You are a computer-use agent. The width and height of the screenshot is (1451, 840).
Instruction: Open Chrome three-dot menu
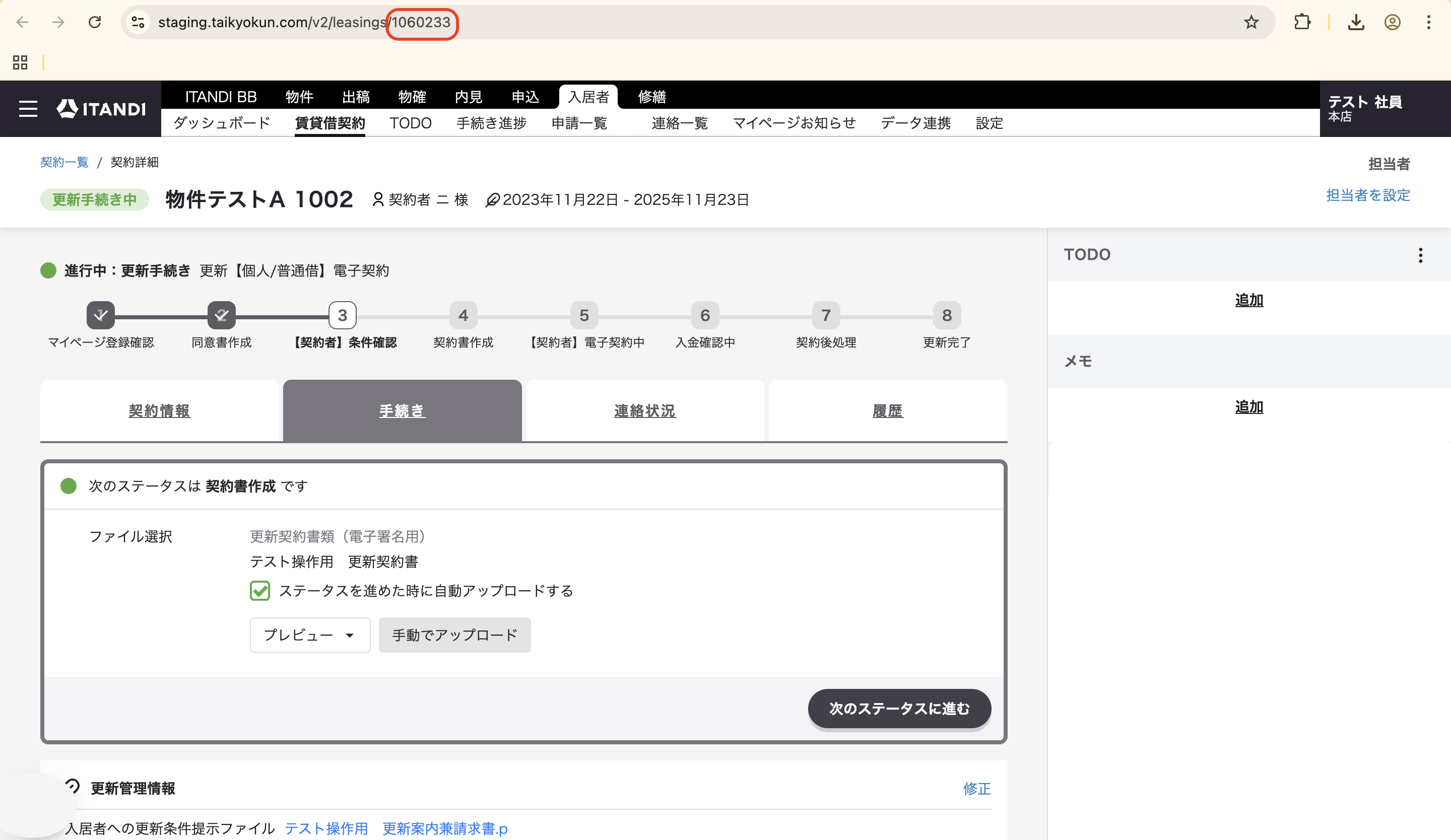tap(1428, 23)
